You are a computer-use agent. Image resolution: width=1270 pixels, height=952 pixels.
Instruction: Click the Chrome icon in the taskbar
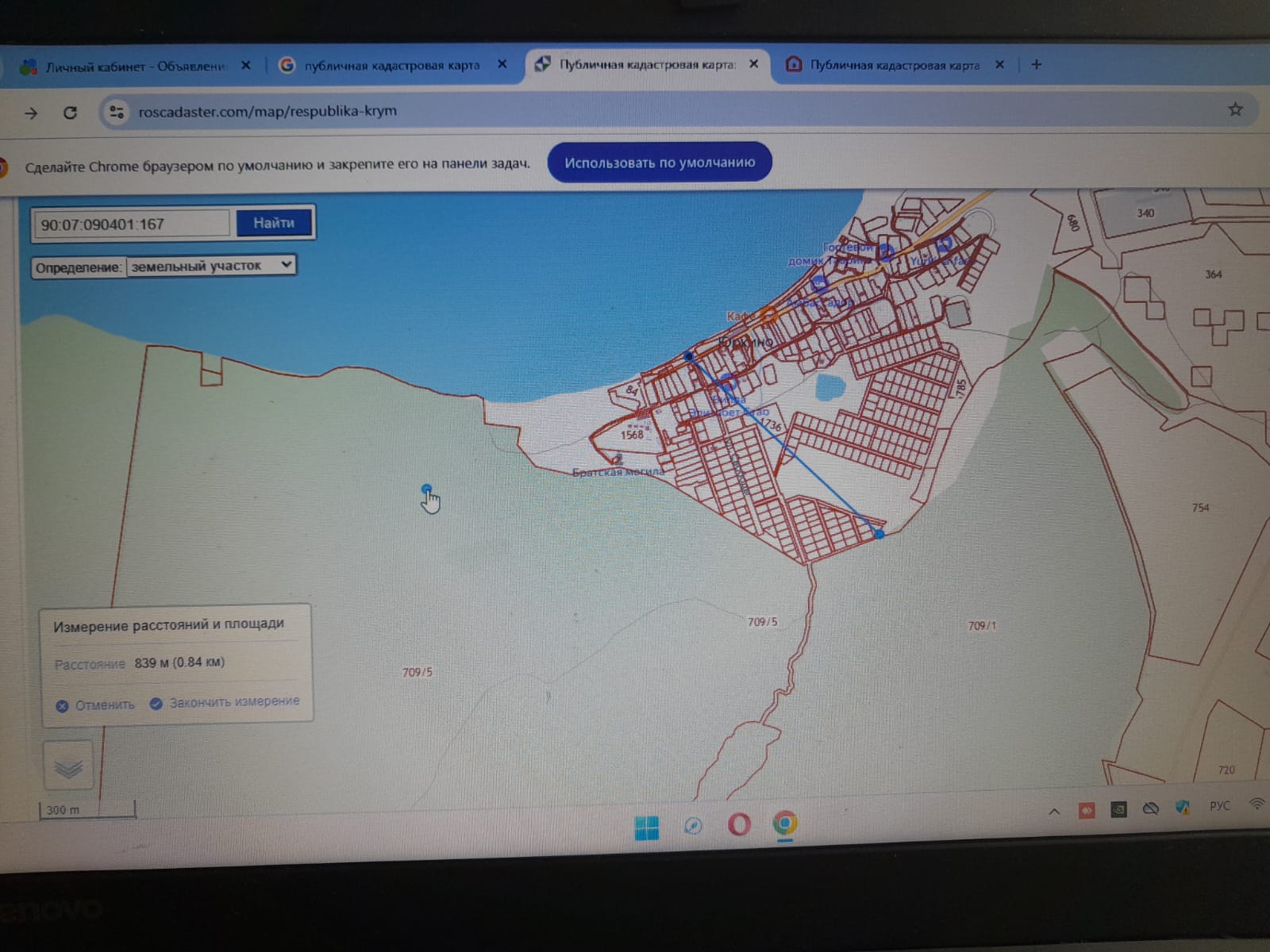(x=784, y=824)
